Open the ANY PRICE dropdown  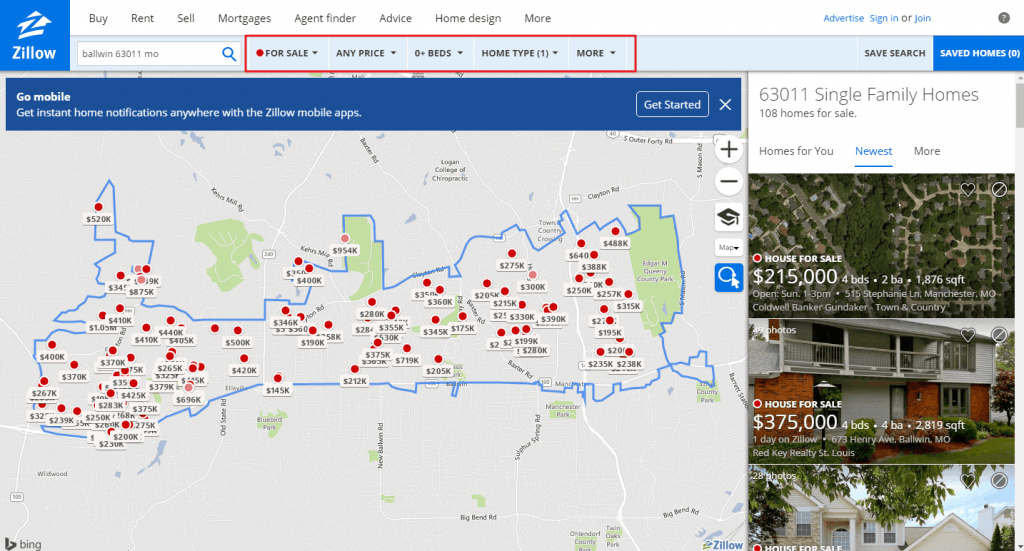point(366,53)
